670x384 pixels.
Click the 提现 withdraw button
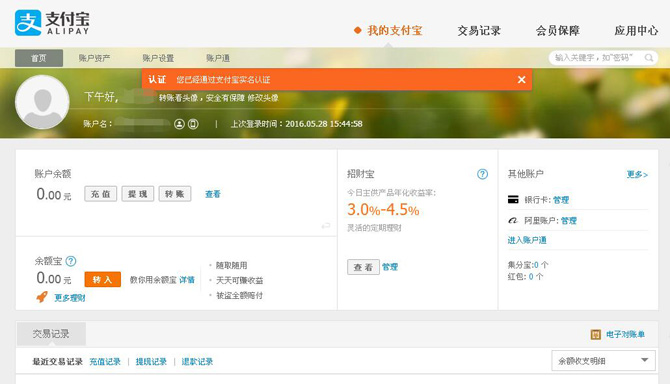[x=138, y=194]
